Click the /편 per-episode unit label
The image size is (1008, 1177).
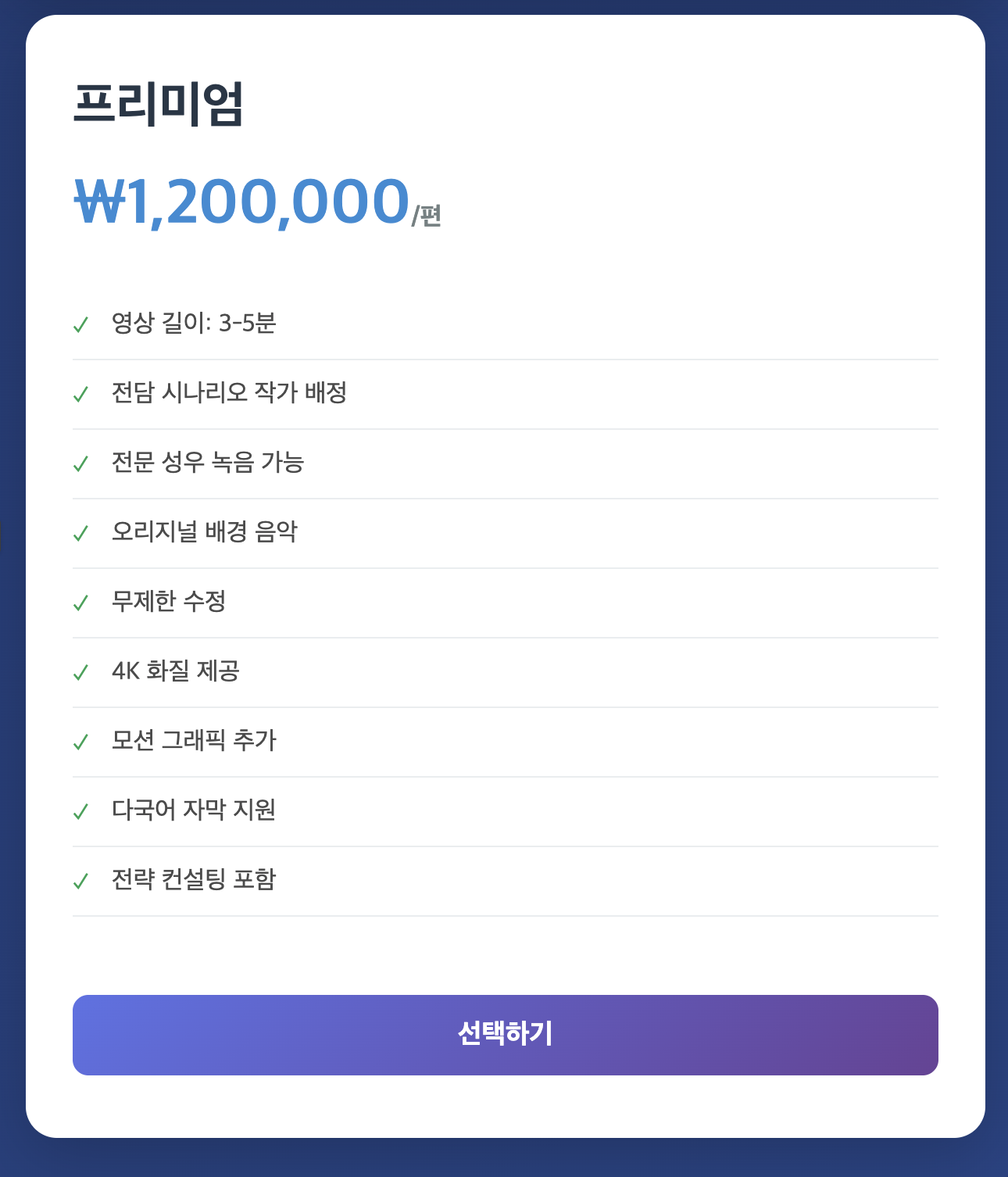click(427, 215)
